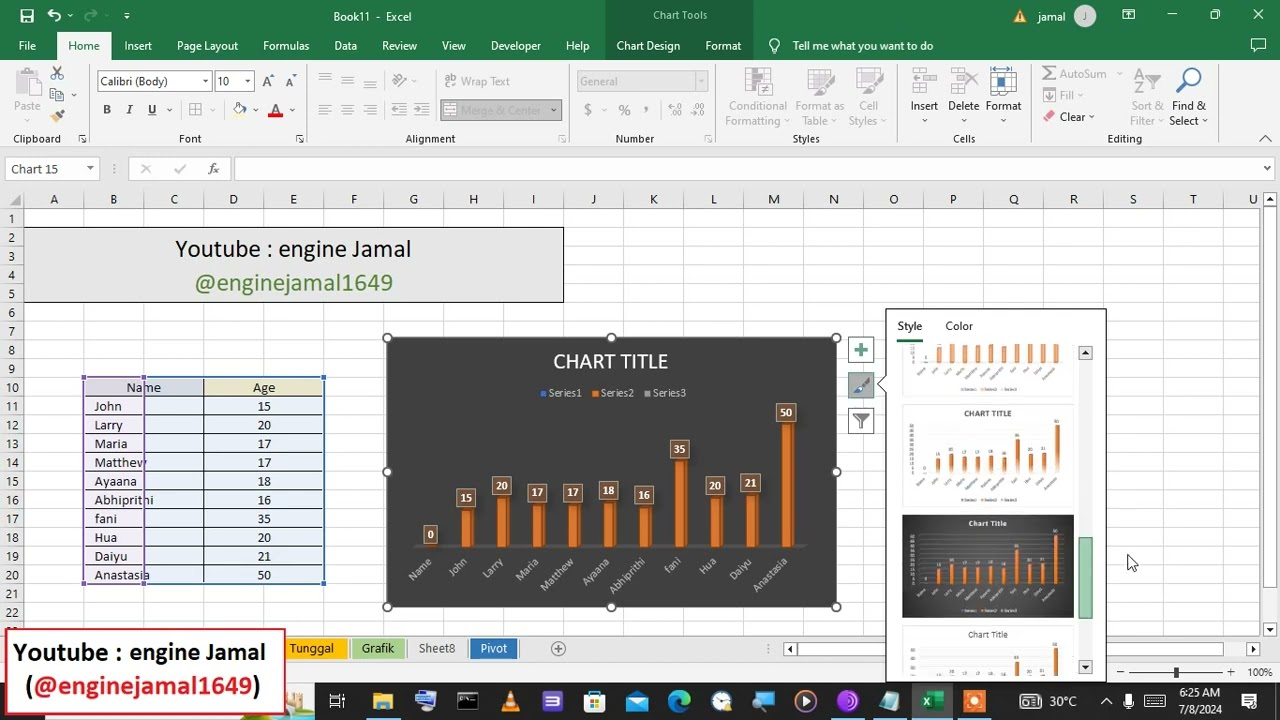Open the Sheet8 tab
Screen dimensions: 1280x720
click(x=437, y=648)
